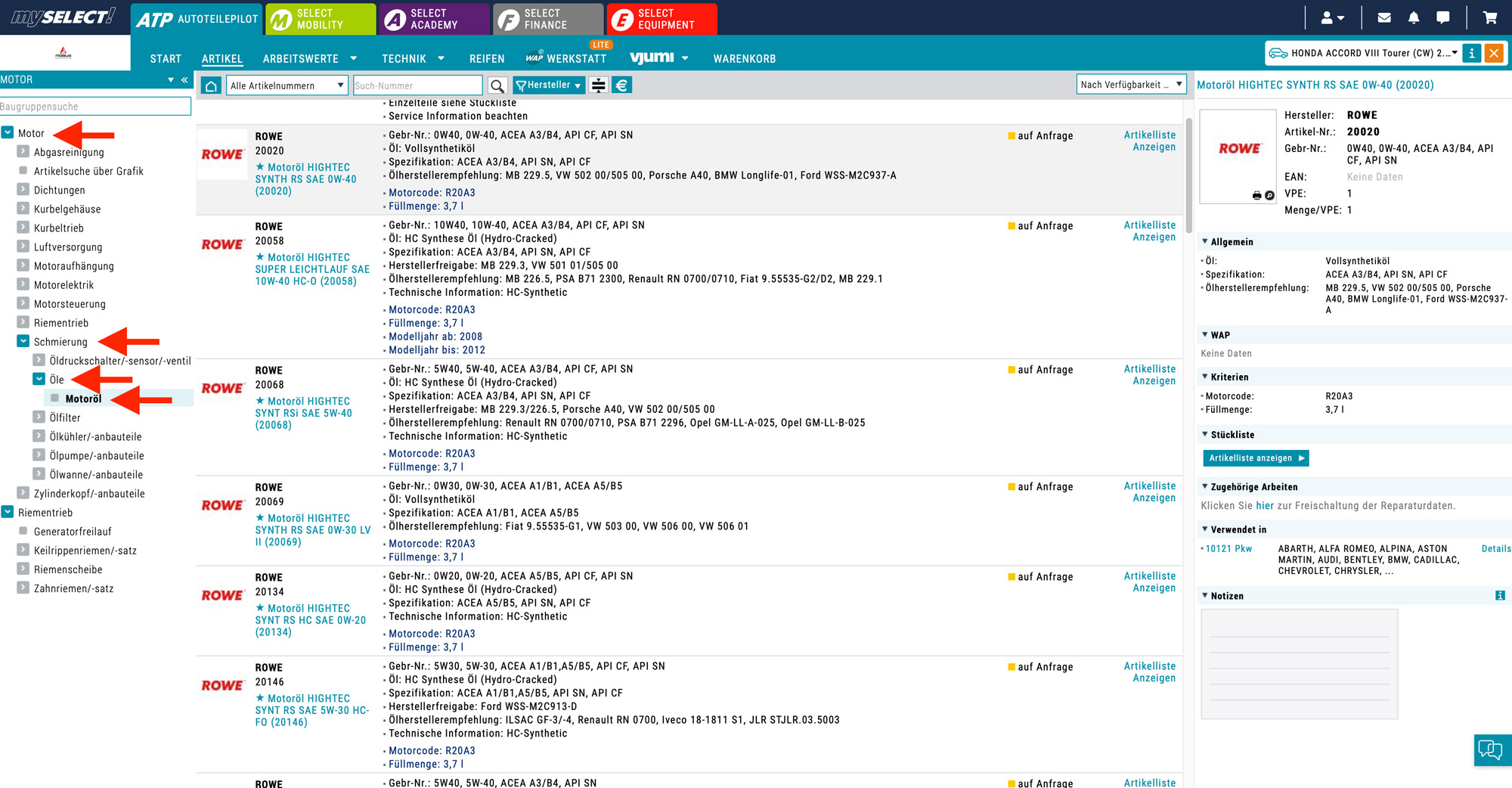Click the magnifier search icon
The image size is (1512, 788).
(x=497, y=85)
